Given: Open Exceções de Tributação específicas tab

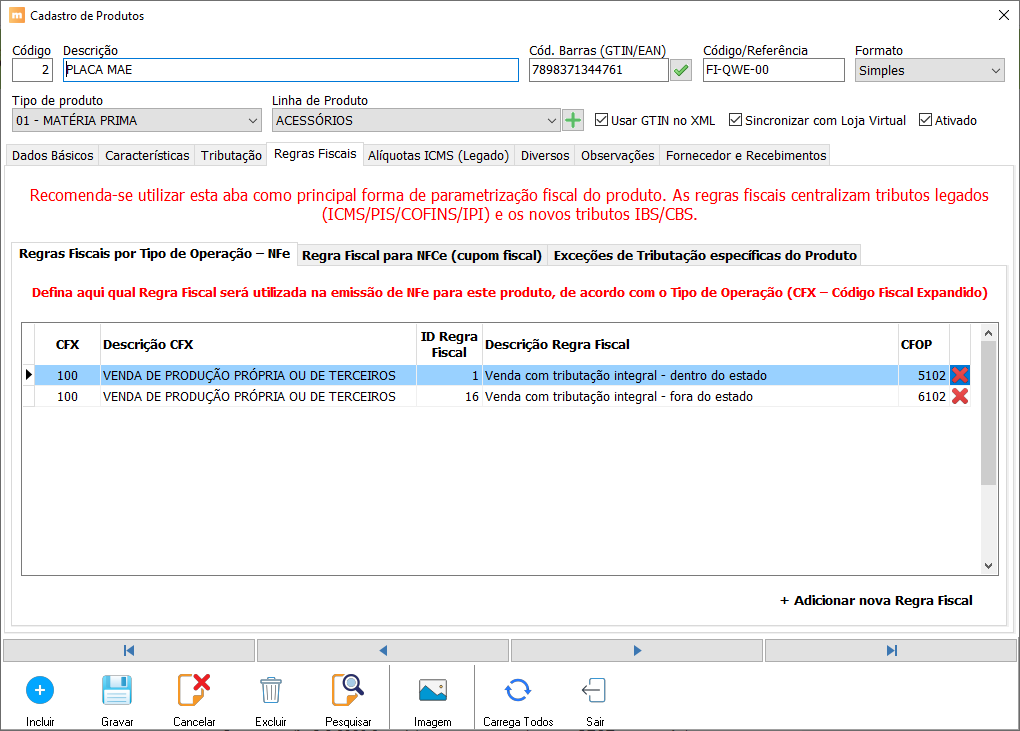Looking at the screenshot, I should [x=705, y=256].
